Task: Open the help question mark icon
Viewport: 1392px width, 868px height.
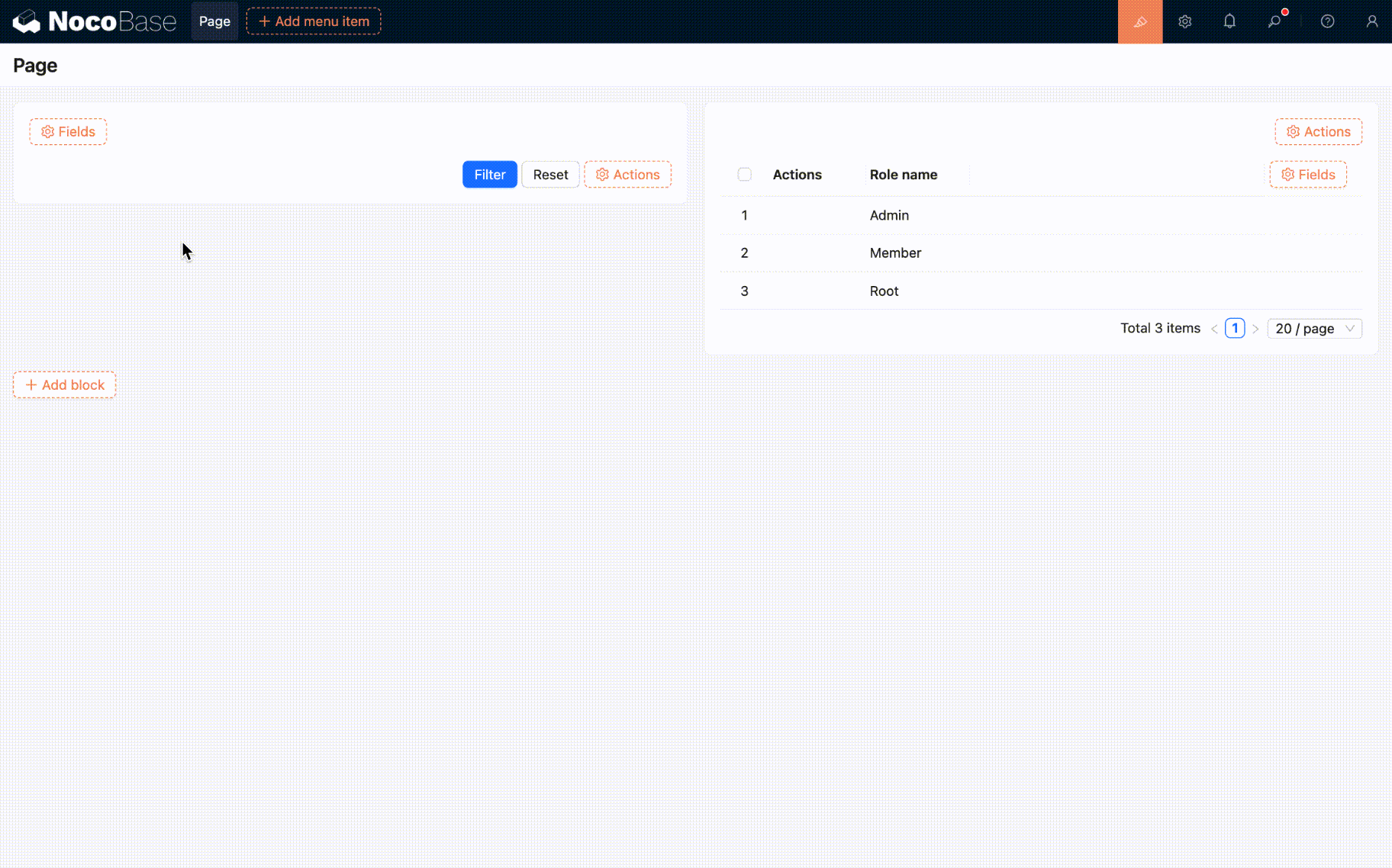Action: click(x=1327, y=21)
